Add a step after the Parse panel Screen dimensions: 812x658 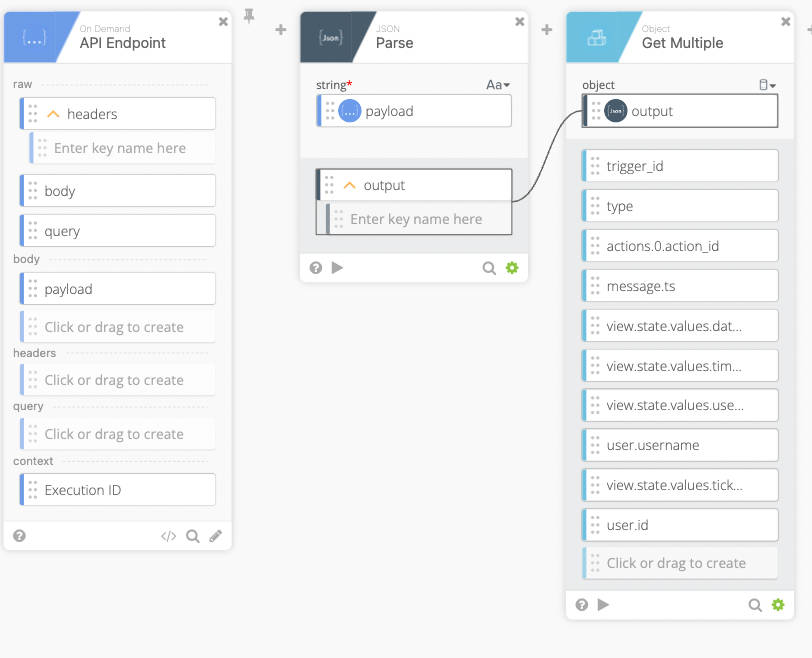point(546,30)
